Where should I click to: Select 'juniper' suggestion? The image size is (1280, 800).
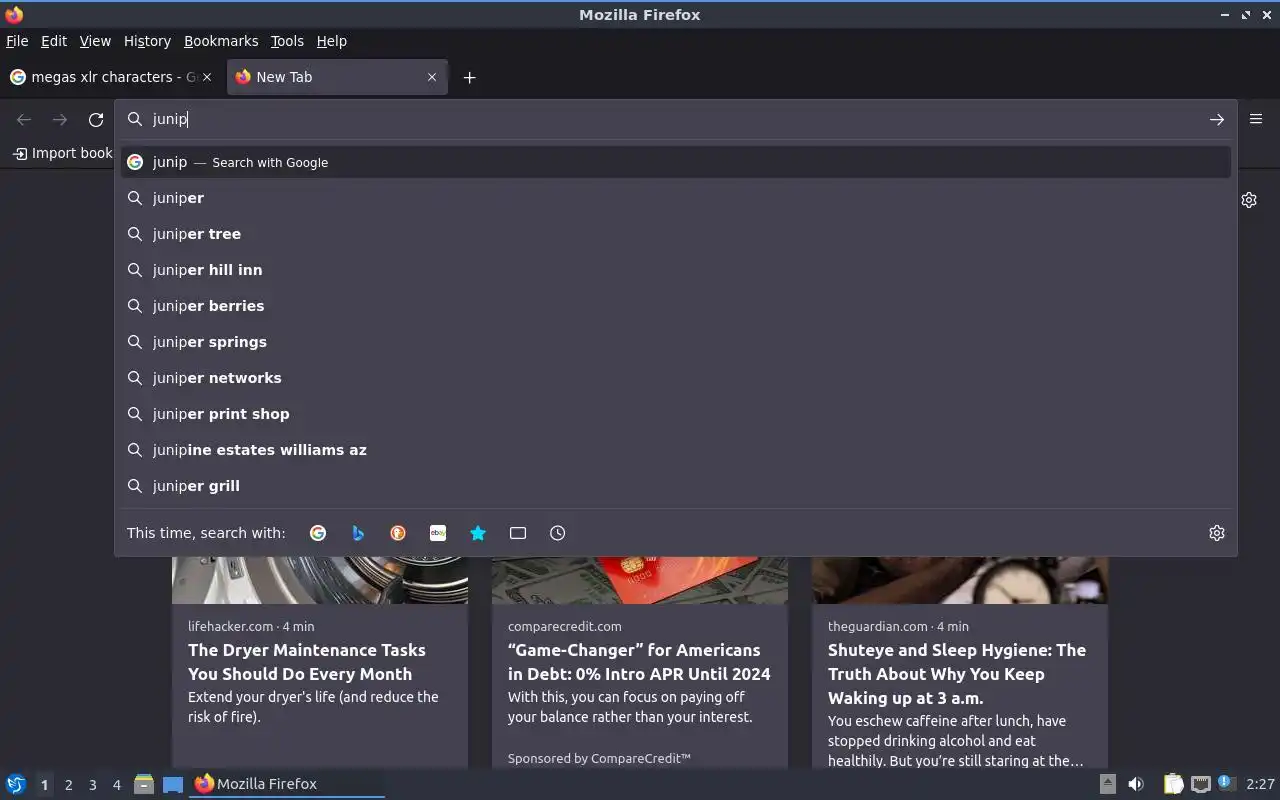(676, 198)
